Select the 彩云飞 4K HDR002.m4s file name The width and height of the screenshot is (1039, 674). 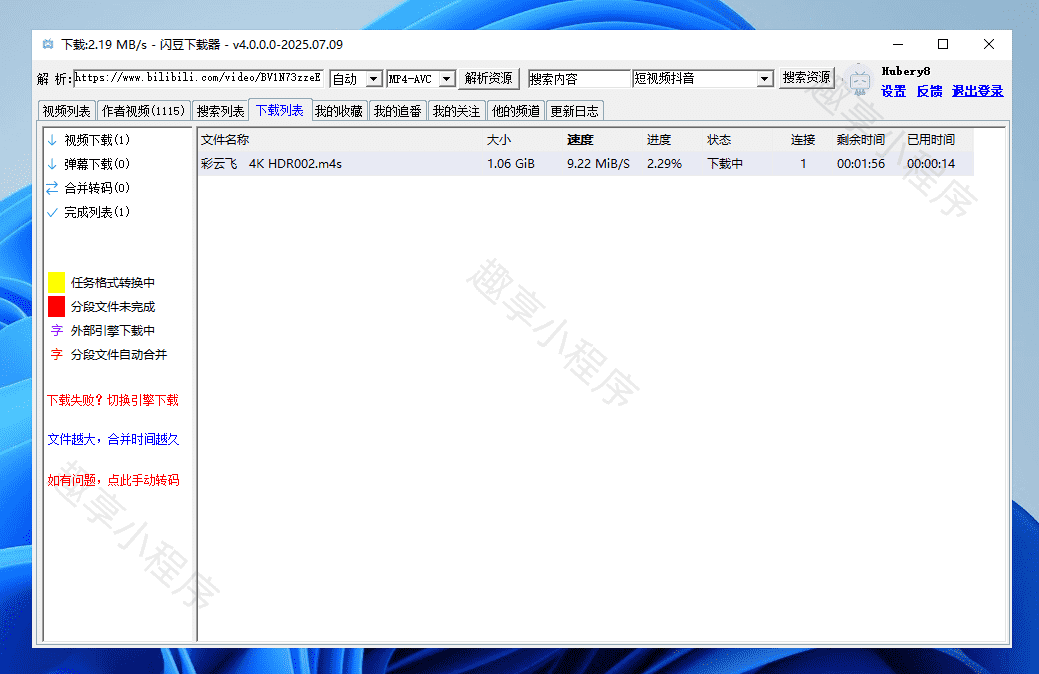tap(271, 164)
